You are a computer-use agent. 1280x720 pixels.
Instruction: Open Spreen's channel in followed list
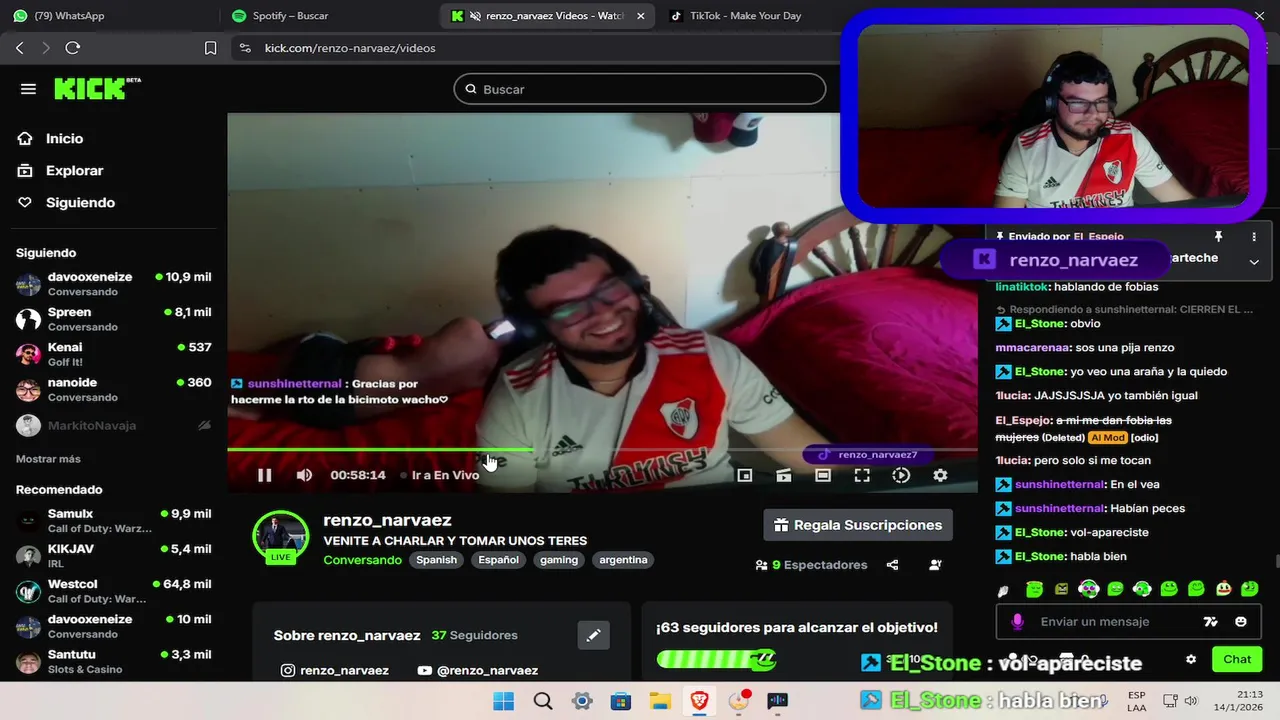click(114, 319)
